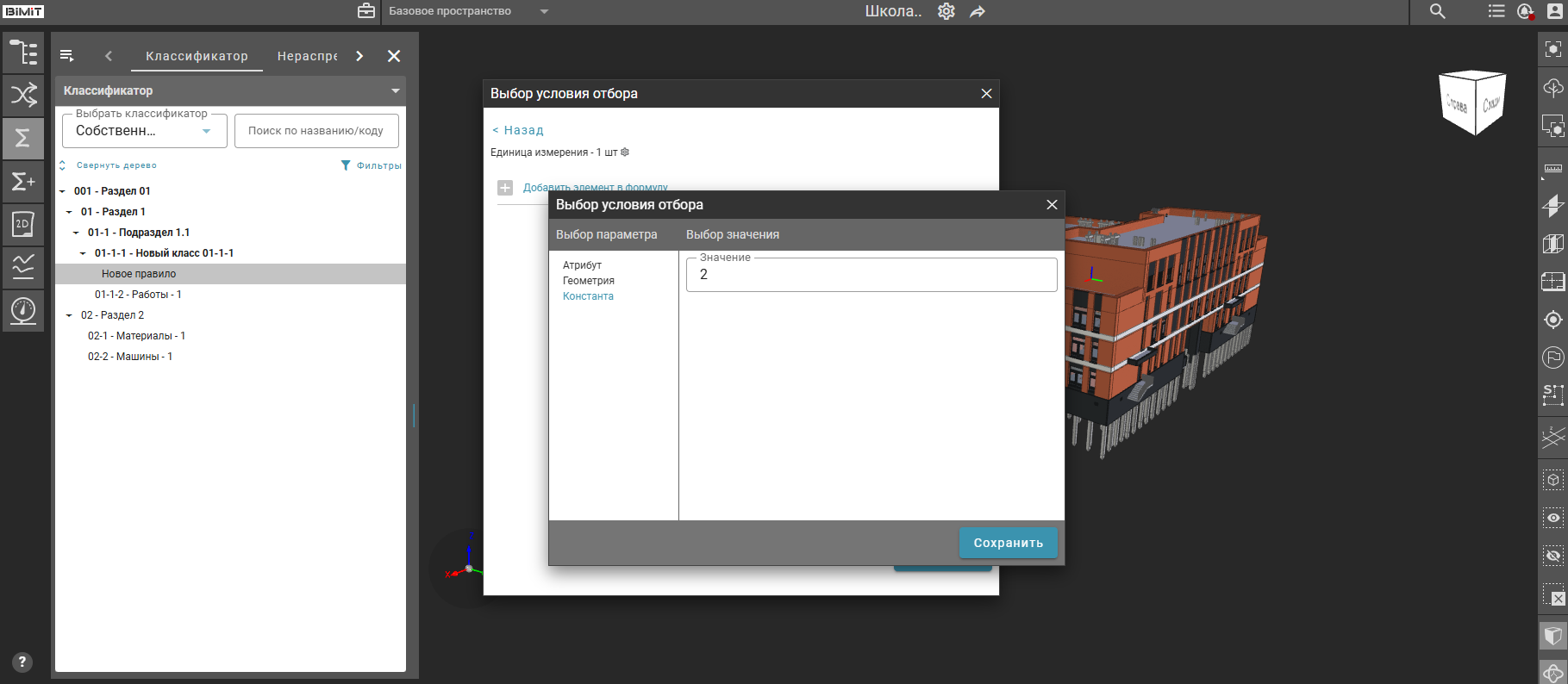Screen dimensions: 1568x684
Task: Click the Назад link
Action: [x=518, y=130]
